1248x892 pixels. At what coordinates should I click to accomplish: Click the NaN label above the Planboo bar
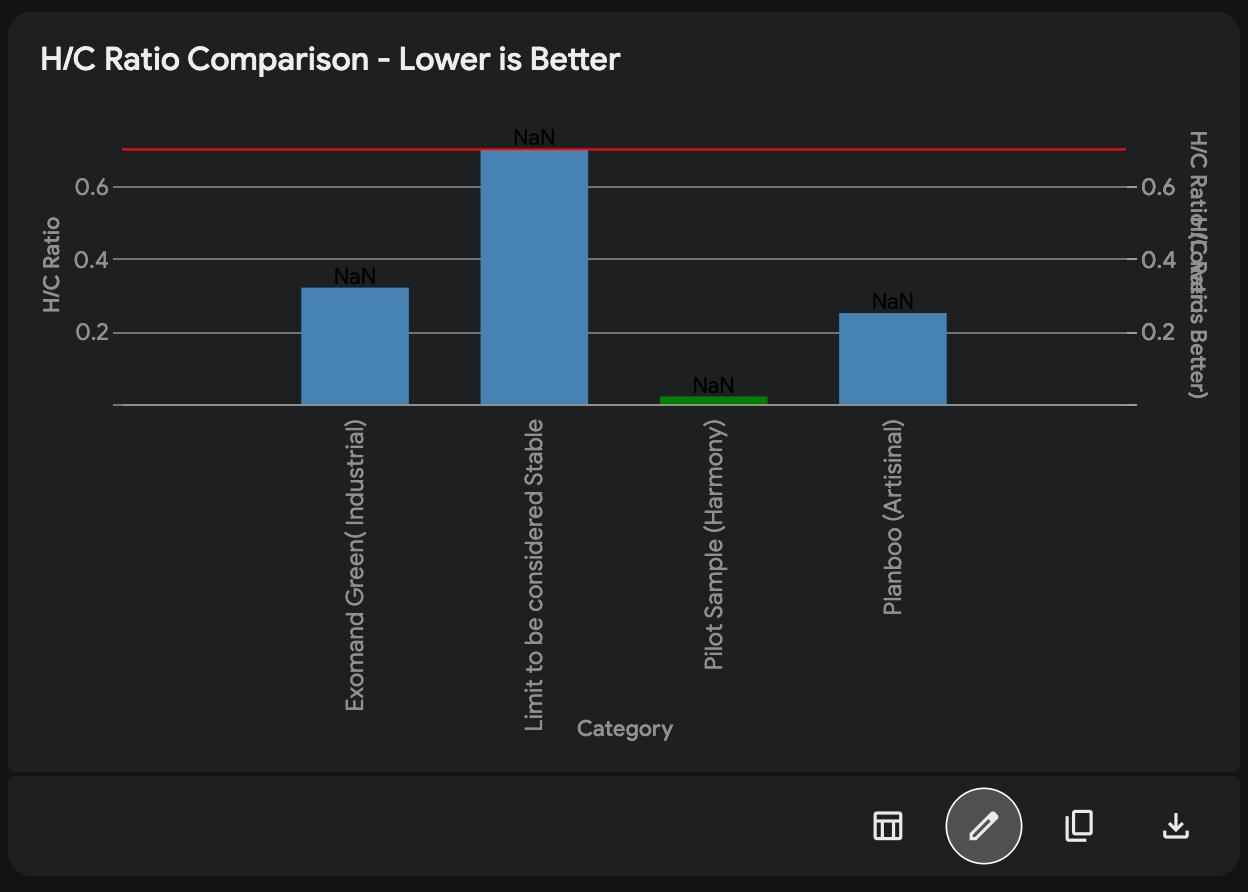tap(892, 300)
